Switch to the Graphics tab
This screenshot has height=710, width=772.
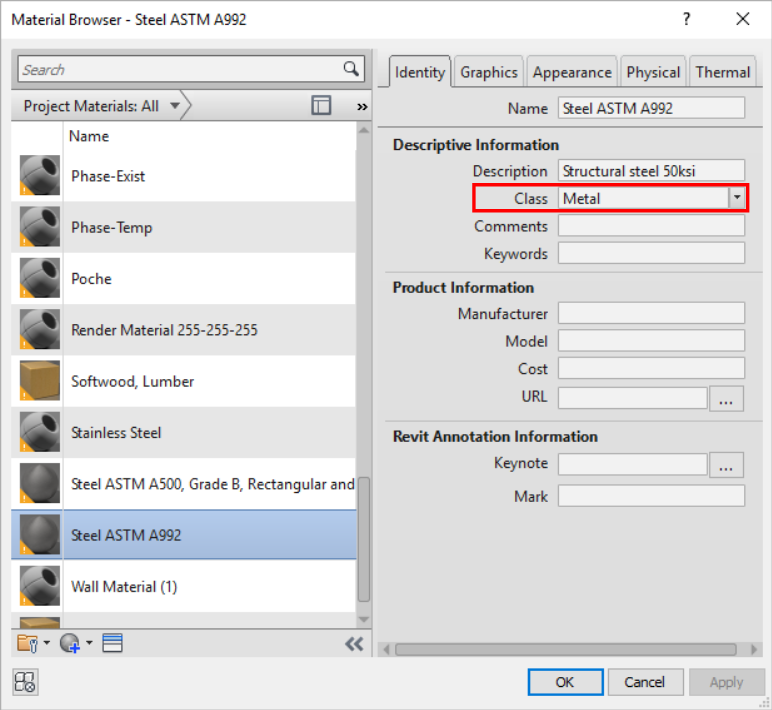(489, 72)
